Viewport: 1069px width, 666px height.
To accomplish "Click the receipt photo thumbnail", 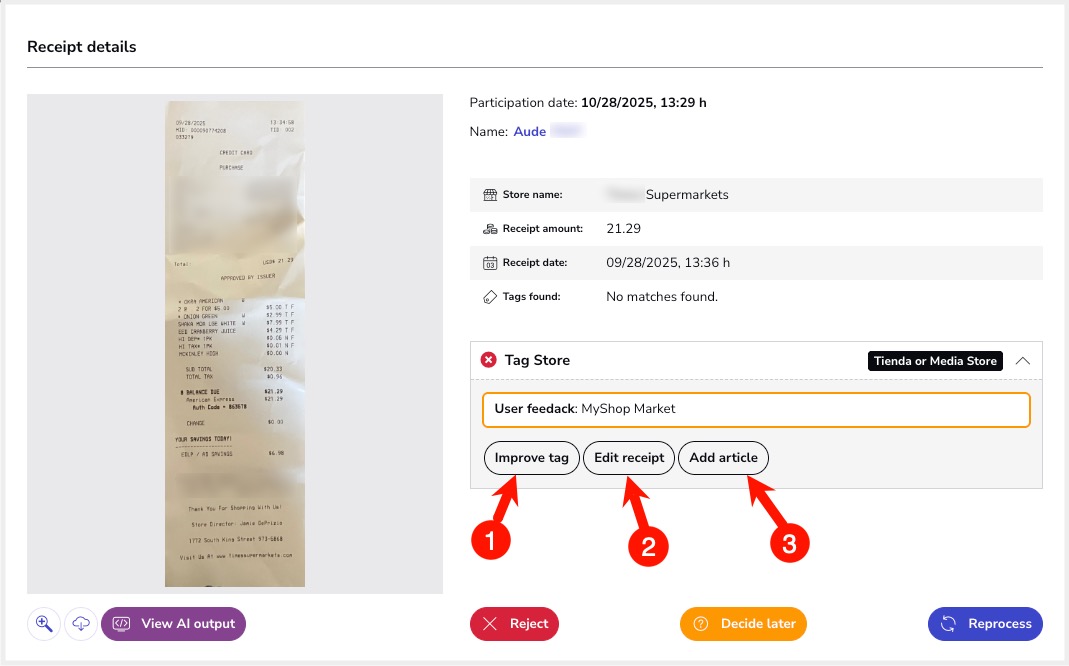I will [x=234, y=343].
